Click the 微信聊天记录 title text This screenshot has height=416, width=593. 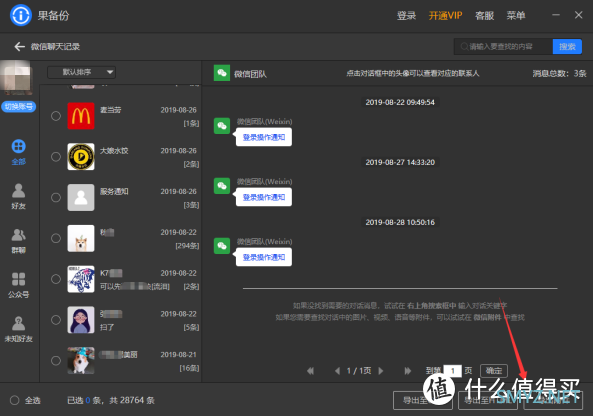(x=56, y=47)
